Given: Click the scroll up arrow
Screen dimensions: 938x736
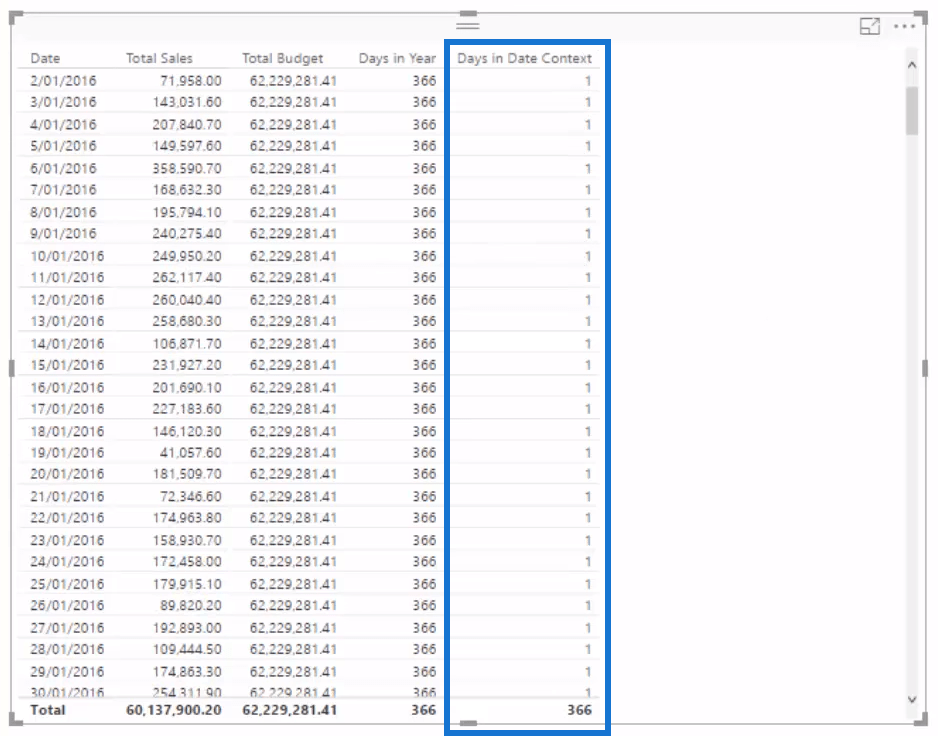Looking at the screenshot, I should 911,65.
